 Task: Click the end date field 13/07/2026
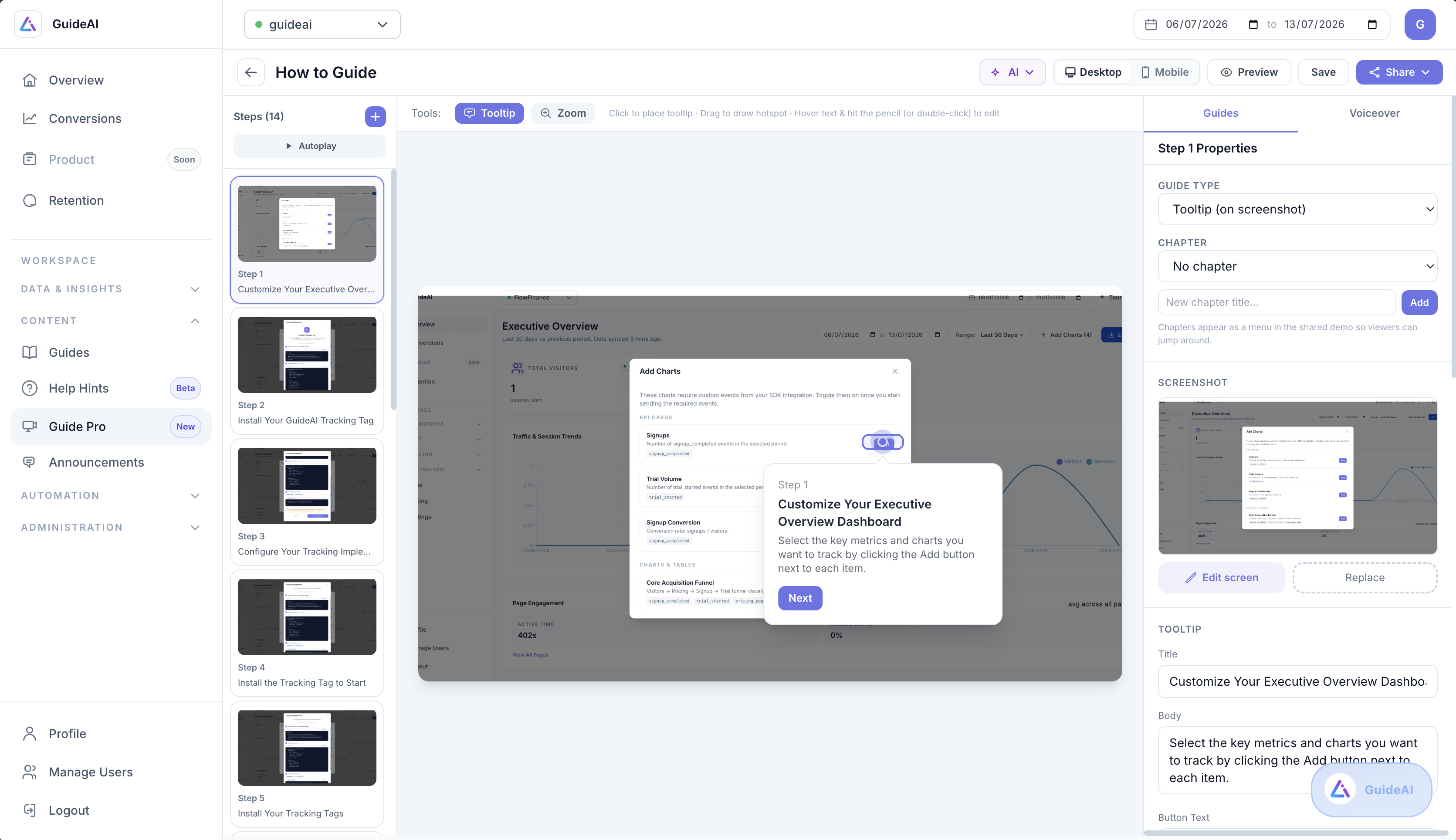1315,24
